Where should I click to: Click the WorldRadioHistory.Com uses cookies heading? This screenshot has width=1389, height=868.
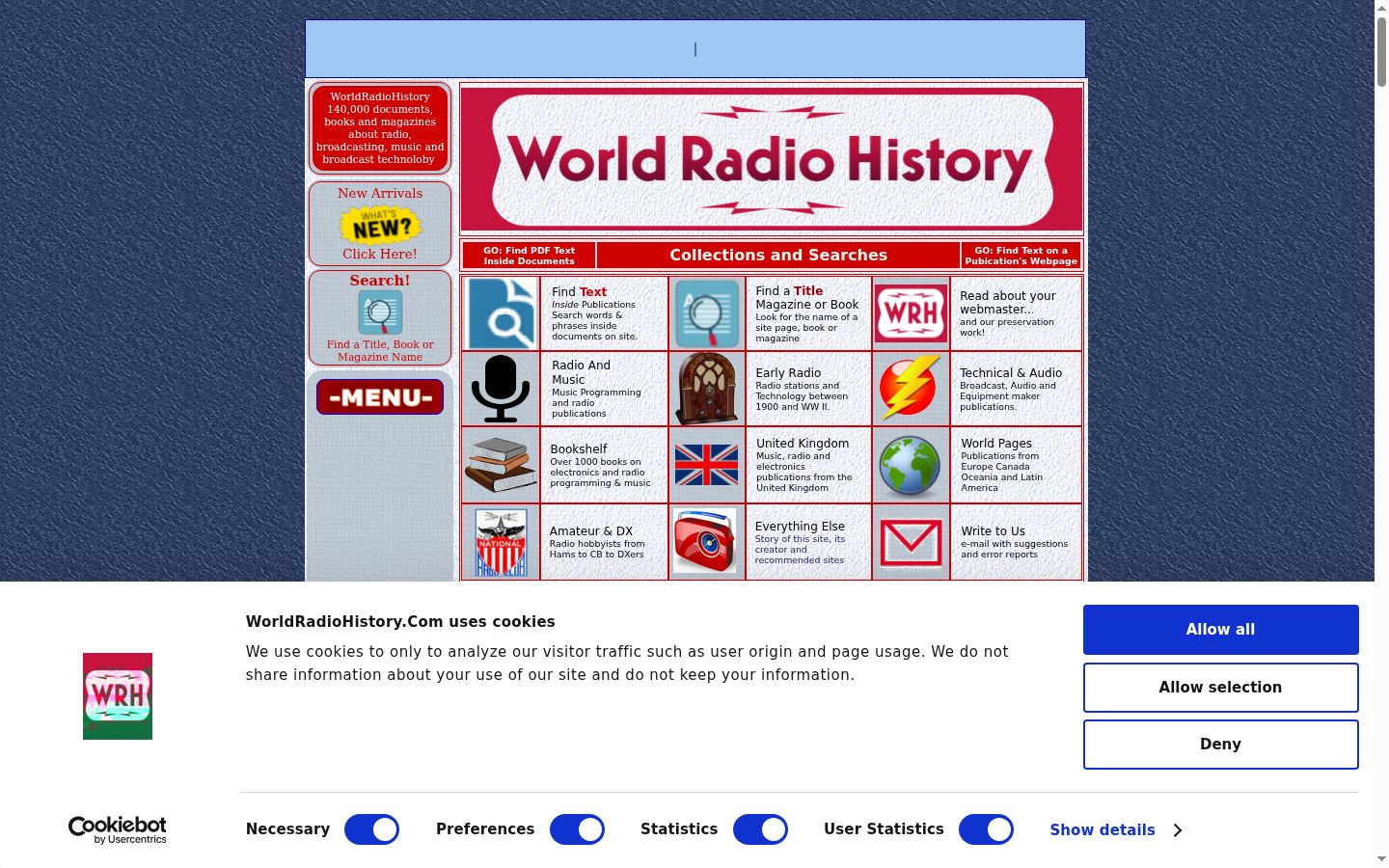click(400, 622)
